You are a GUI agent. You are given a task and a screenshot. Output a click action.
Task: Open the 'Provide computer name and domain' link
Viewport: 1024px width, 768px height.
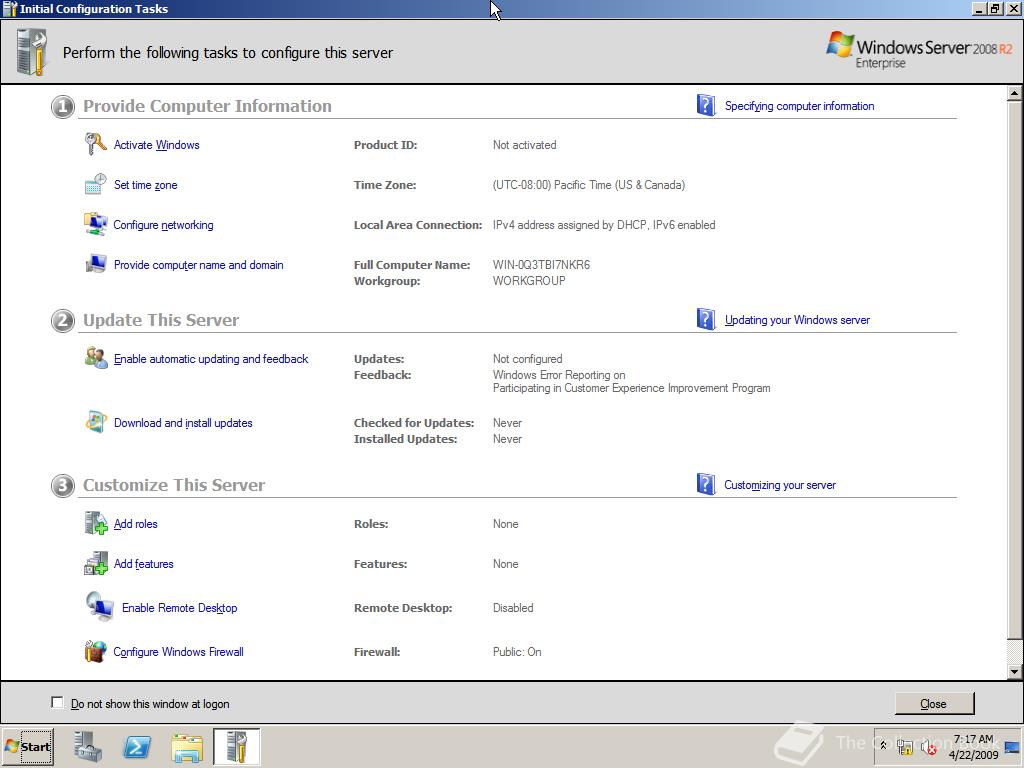click(198, 265)
